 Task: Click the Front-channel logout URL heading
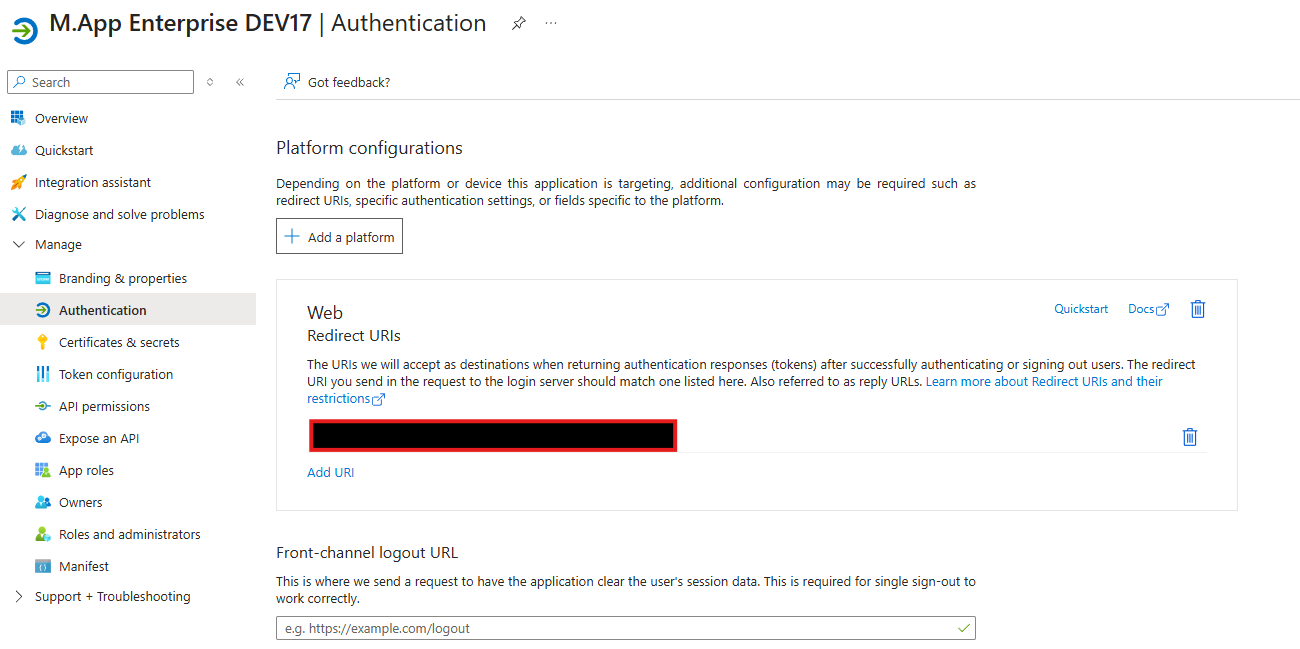367,553
